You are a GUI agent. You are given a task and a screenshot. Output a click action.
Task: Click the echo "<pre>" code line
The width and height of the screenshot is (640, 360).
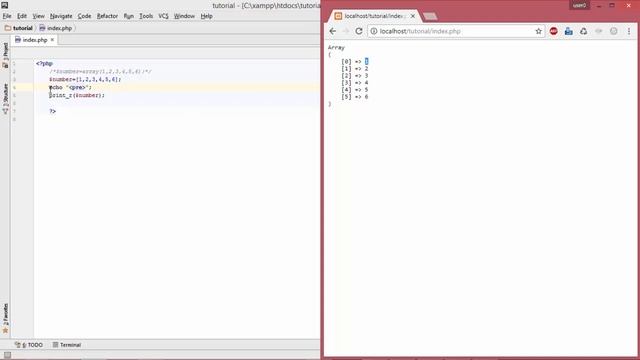click(x=70, y=87)
